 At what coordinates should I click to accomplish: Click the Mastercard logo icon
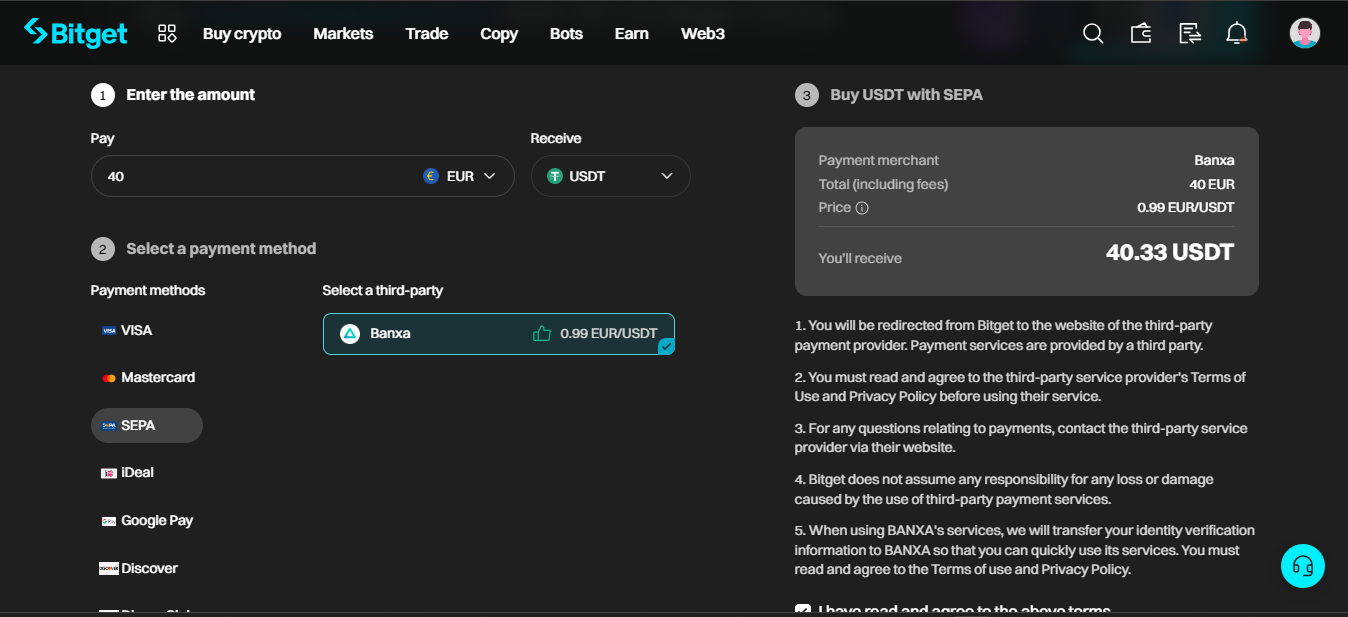point(109,378)
